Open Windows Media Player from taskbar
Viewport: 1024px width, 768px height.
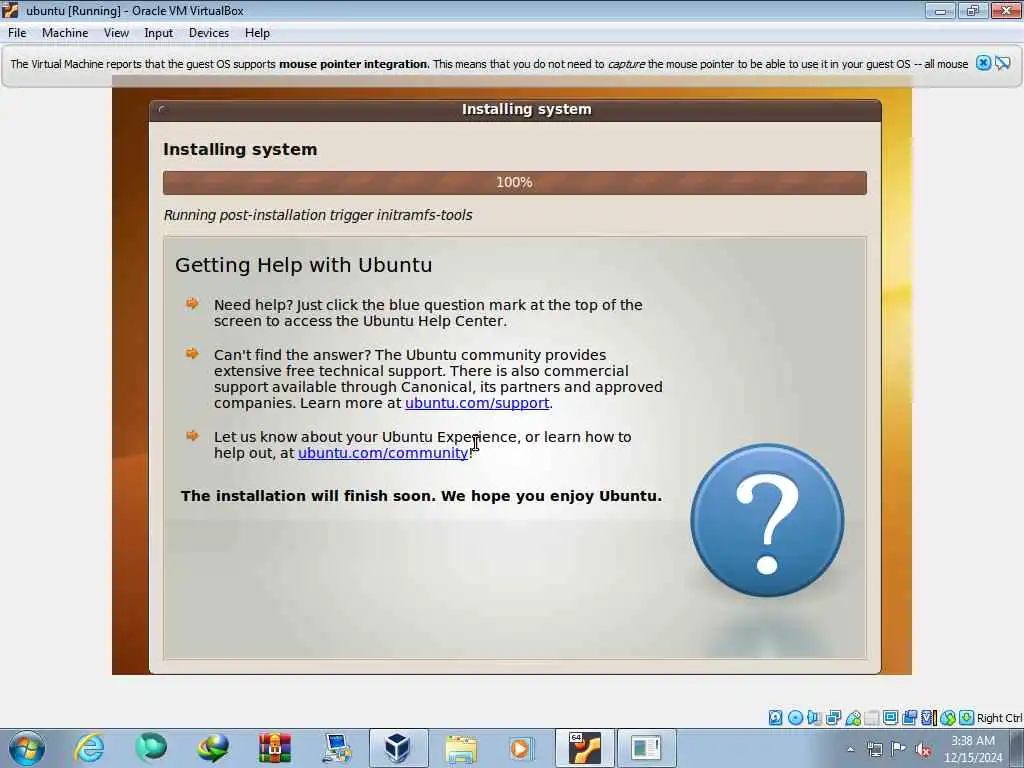pyautogui.click(x=522, y=748)
